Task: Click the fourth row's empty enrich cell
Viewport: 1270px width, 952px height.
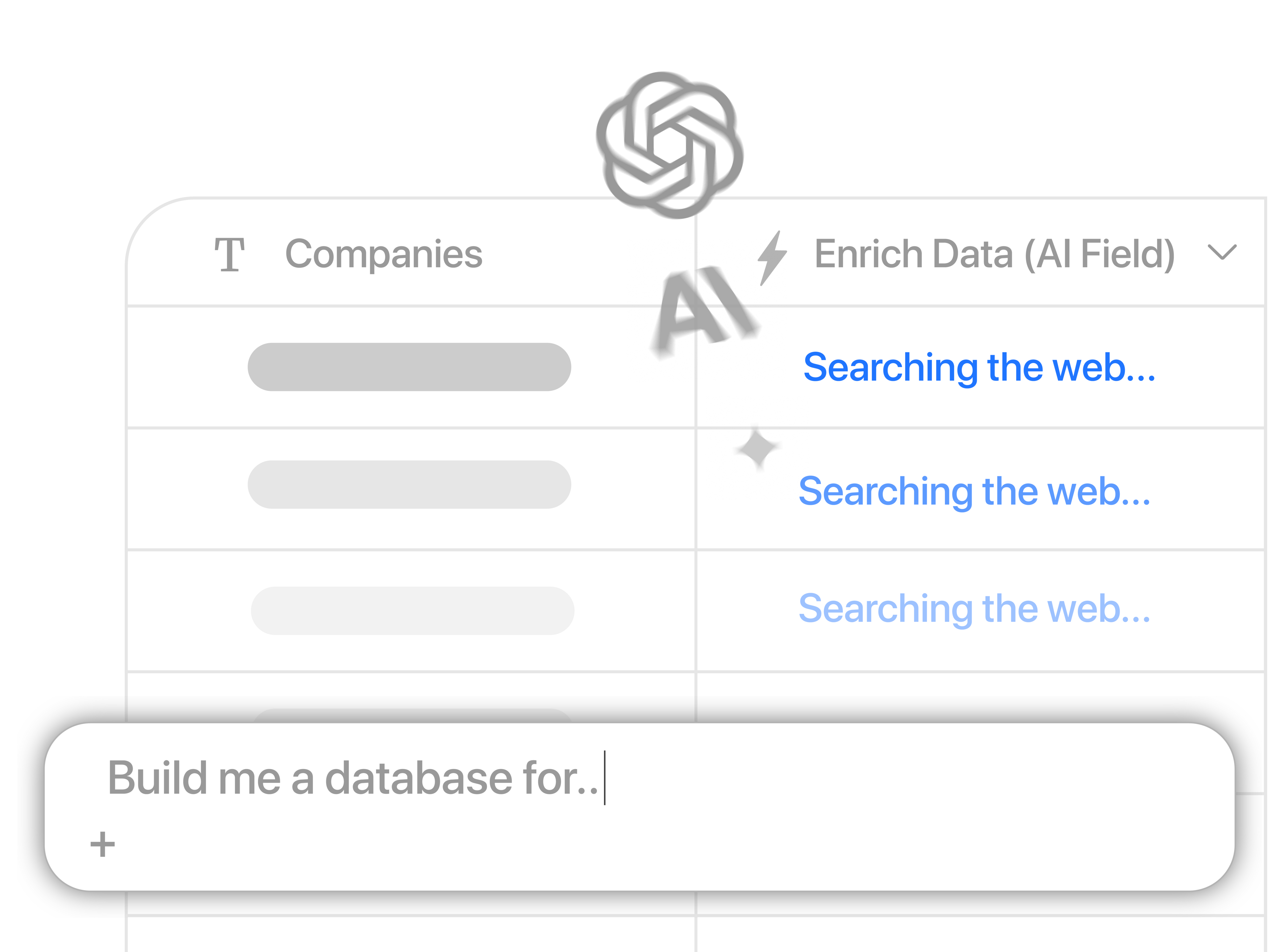Action: point(976,697)
